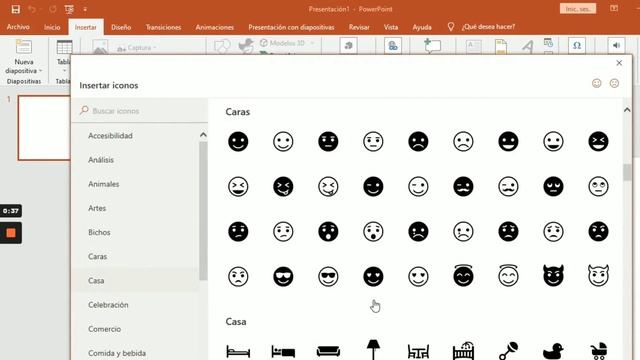Select the outline mustache face icon
This screenshot has height=360, width=640.
pyautogui.click(x=508, y=187)
